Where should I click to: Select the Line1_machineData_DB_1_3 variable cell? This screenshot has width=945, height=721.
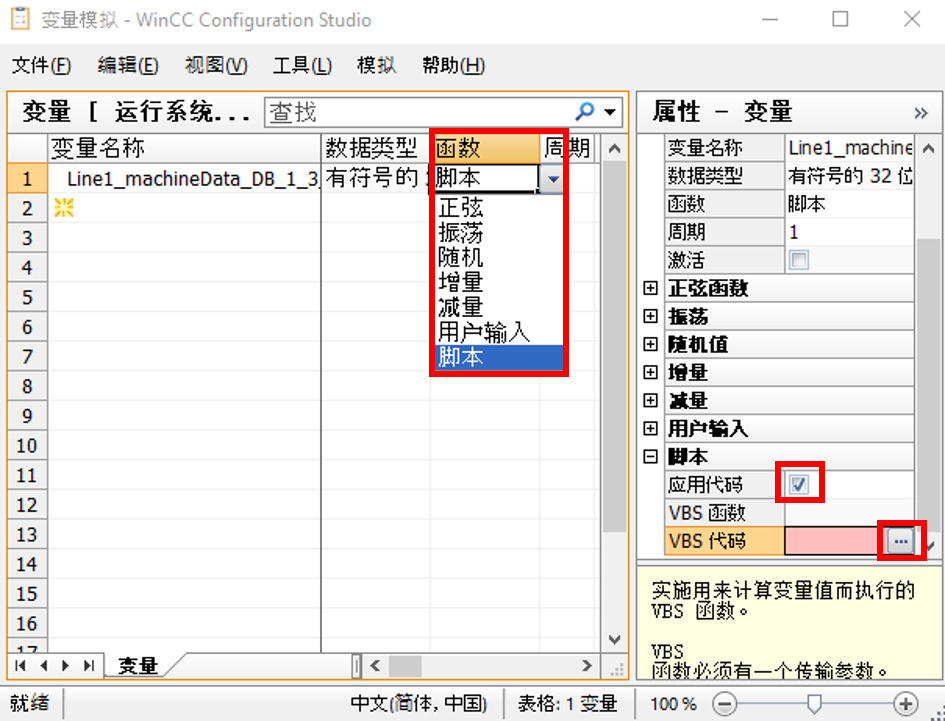[x=184, y=178]
